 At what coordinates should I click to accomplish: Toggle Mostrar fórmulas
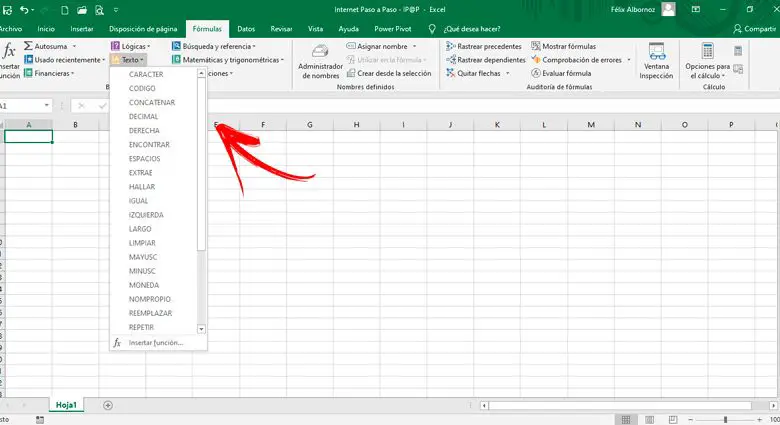click(x=563, y=46)
